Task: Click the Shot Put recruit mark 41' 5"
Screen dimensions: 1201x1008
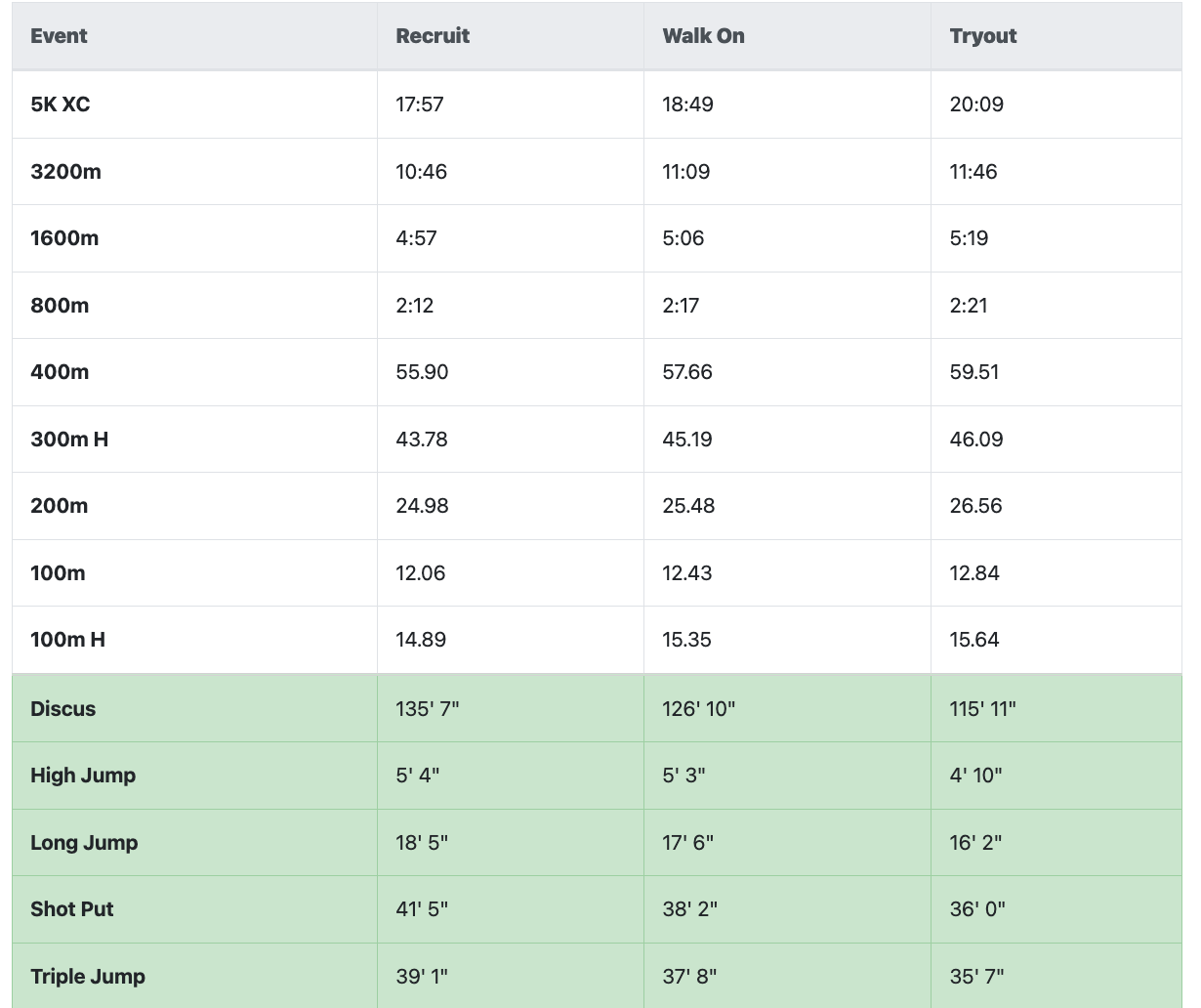Action: (x=422, y=909)
